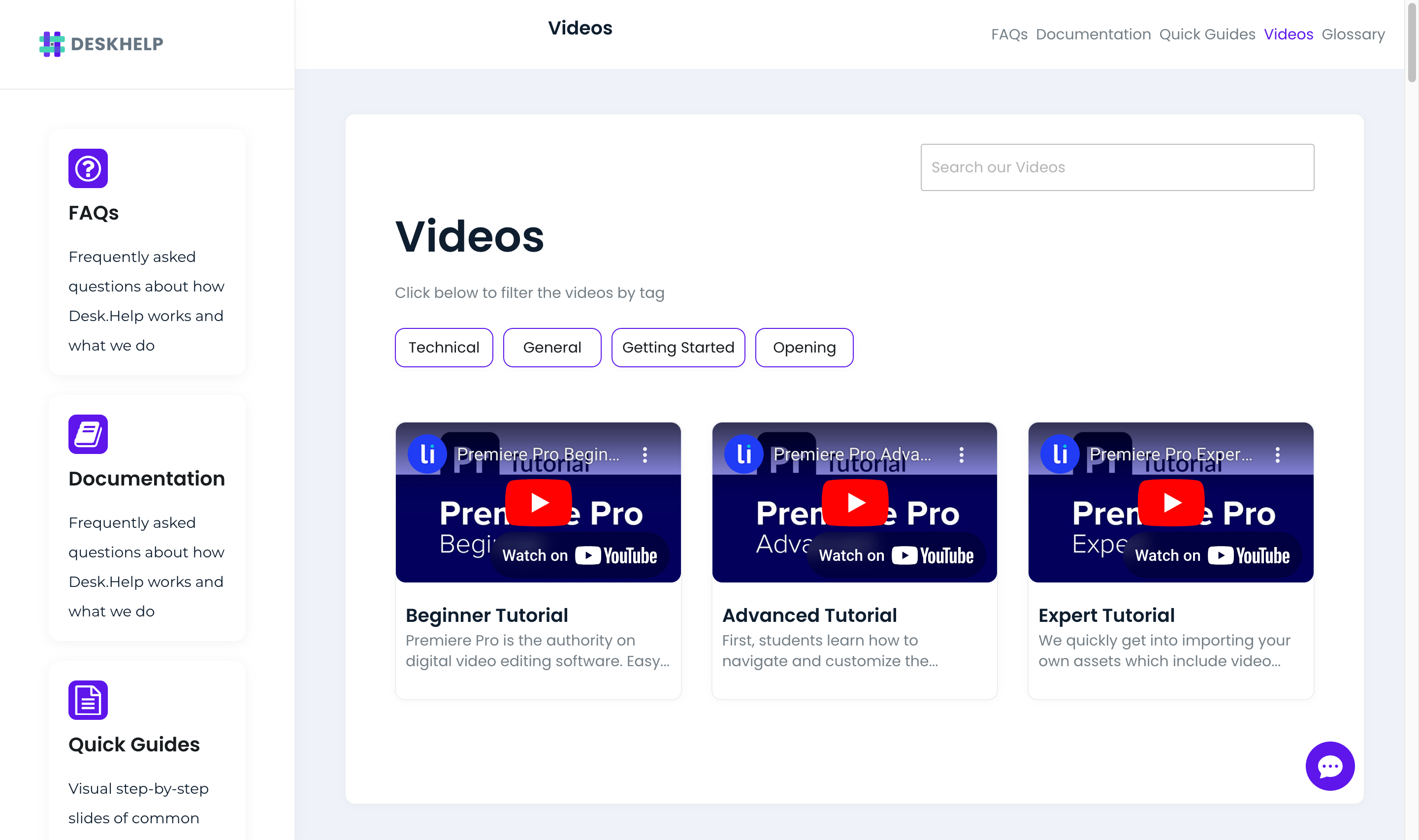Viewport: 1419px width, 840px height.
Task: Click 'Click below to filter the videos' text
Action: tap(529, 293)
